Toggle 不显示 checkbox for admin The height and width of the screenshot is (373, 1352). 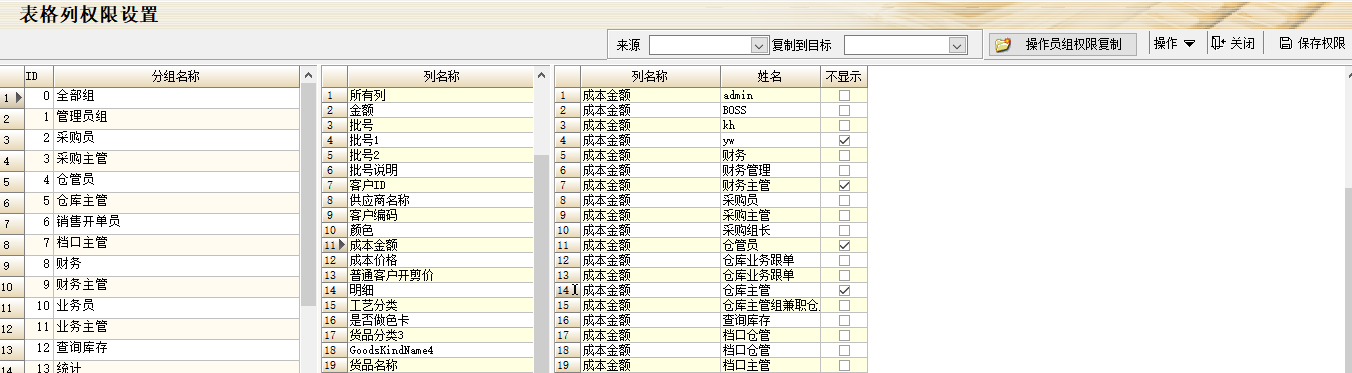pyautogui.click(x=844, y=95)
